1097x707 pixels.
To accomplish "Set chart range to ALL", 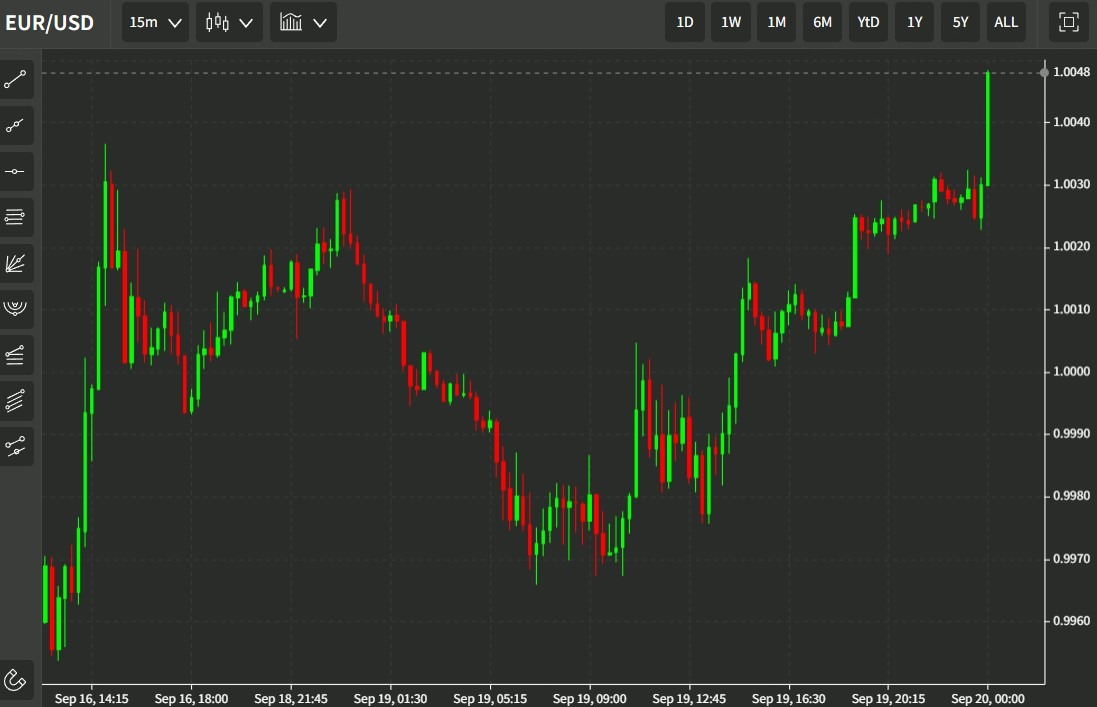I will click(1006, 22).
